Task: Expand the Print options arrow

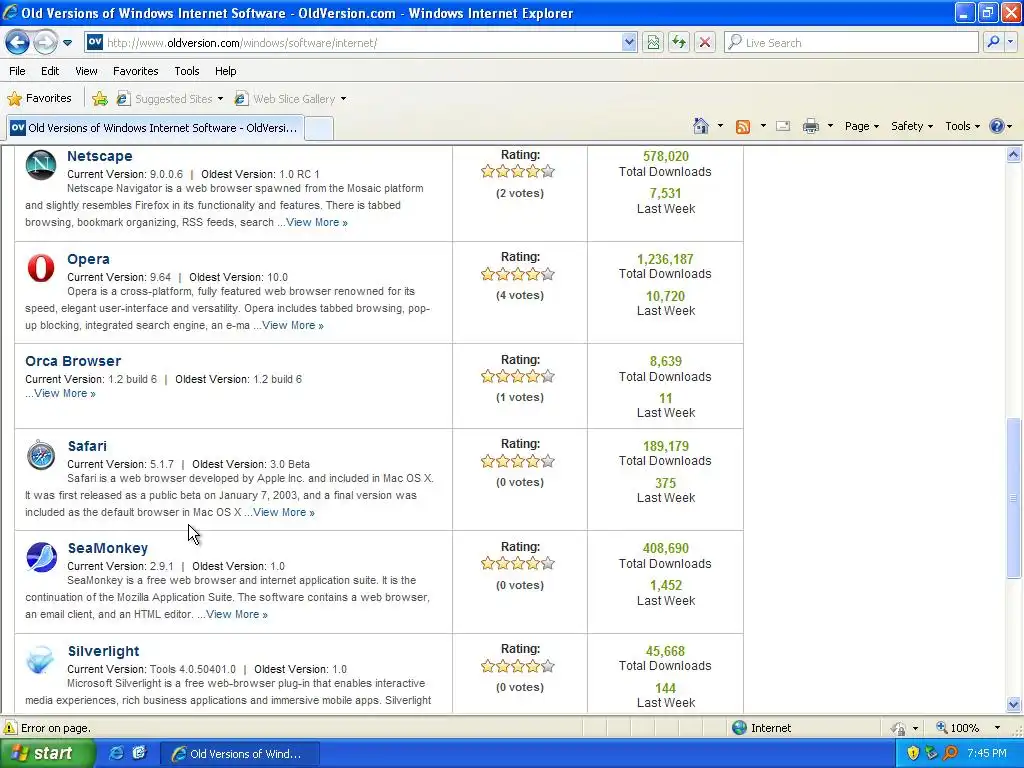Action: pyautogui.click(x=830, y=126)
